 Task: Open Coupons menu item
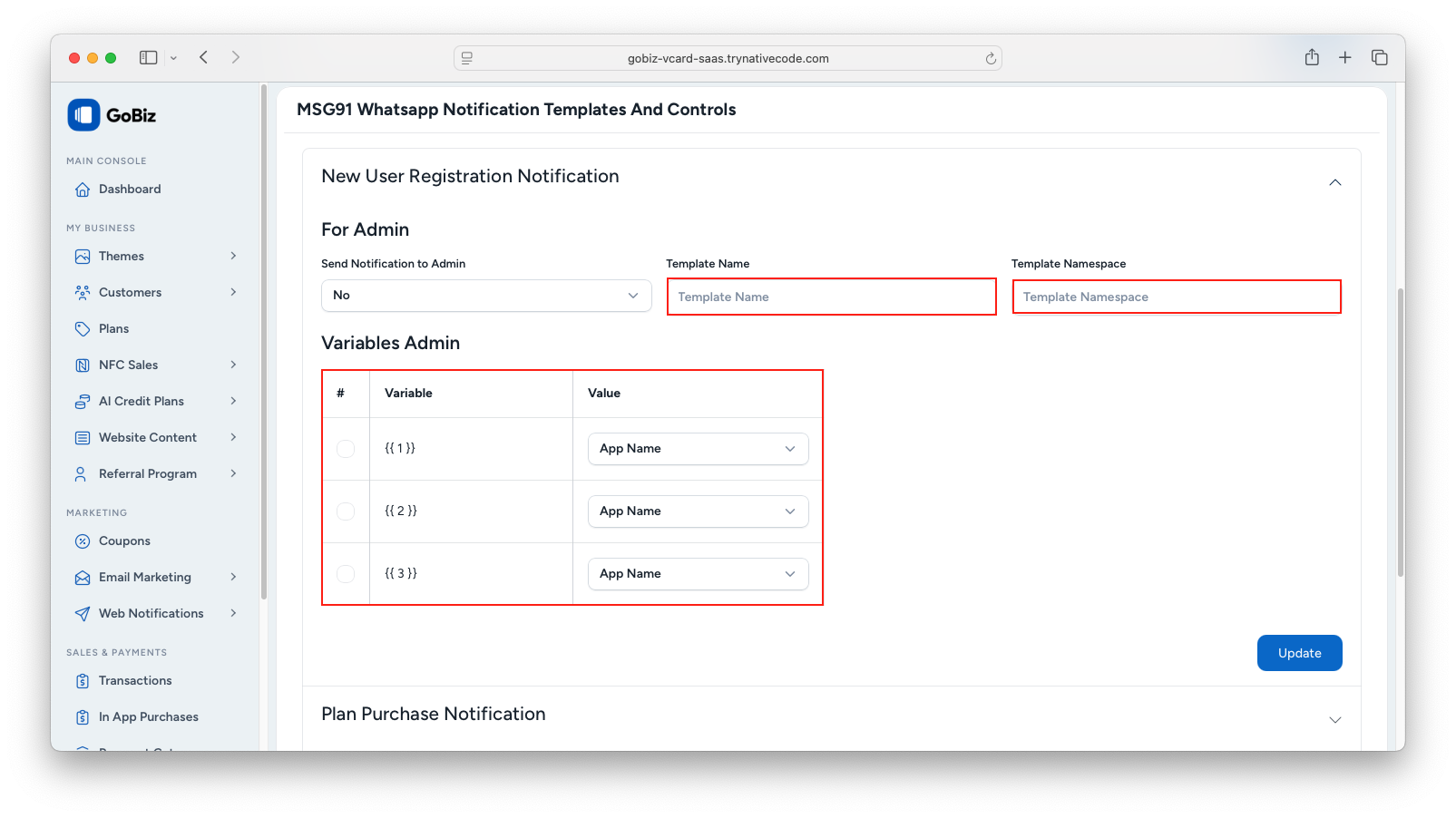tap(124, 541)
